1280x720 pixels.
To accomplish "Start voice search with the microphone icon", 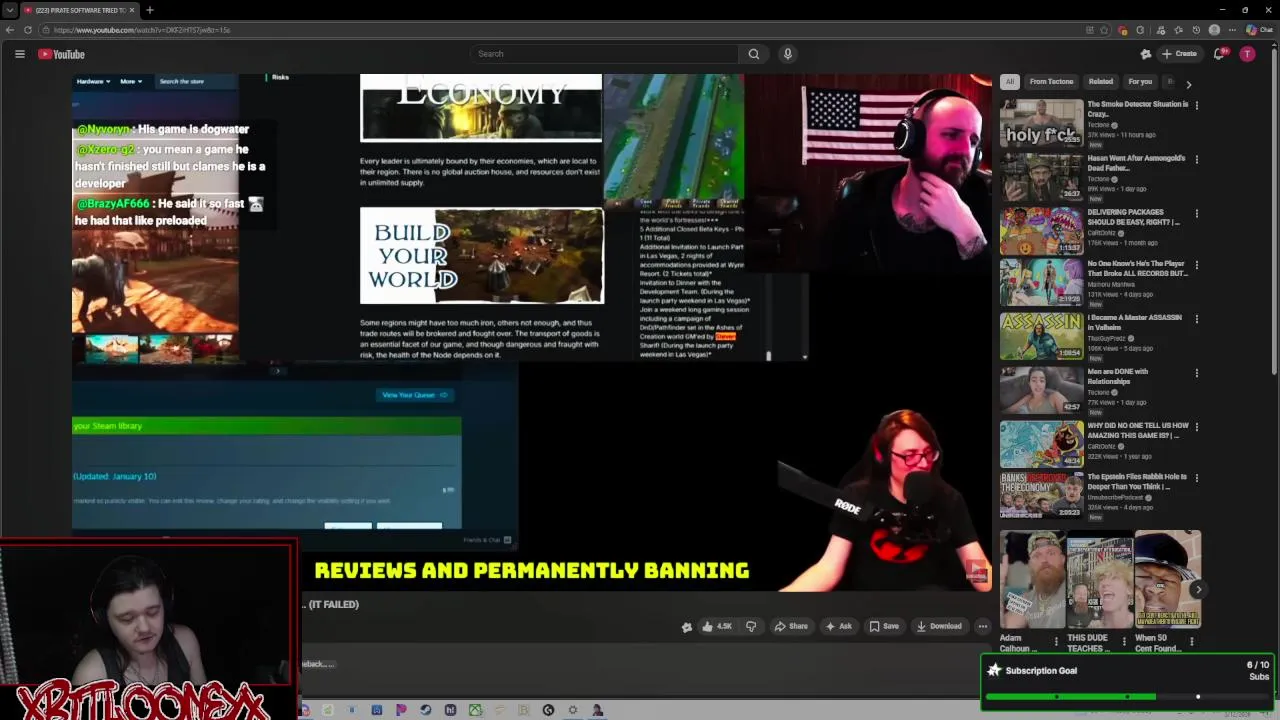I will tap(787, 54).
